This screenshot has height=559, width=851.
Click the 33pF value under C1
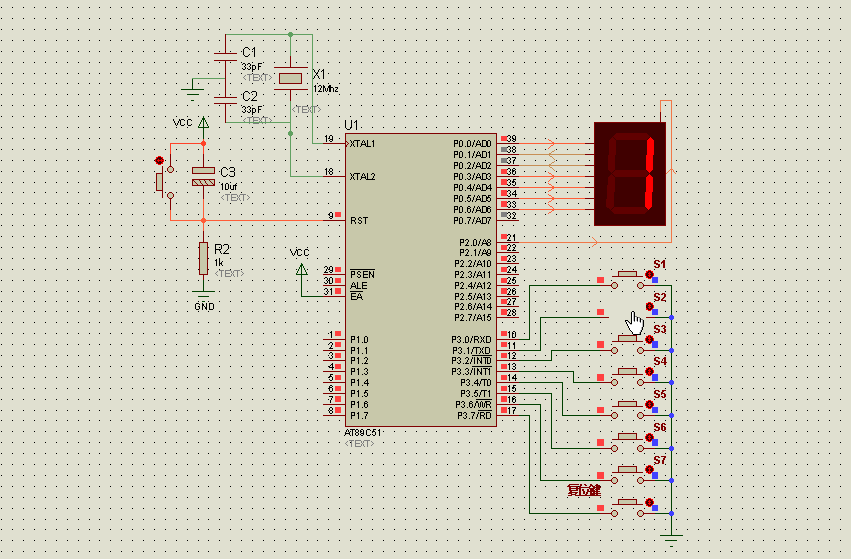click(x=252, y=67)
